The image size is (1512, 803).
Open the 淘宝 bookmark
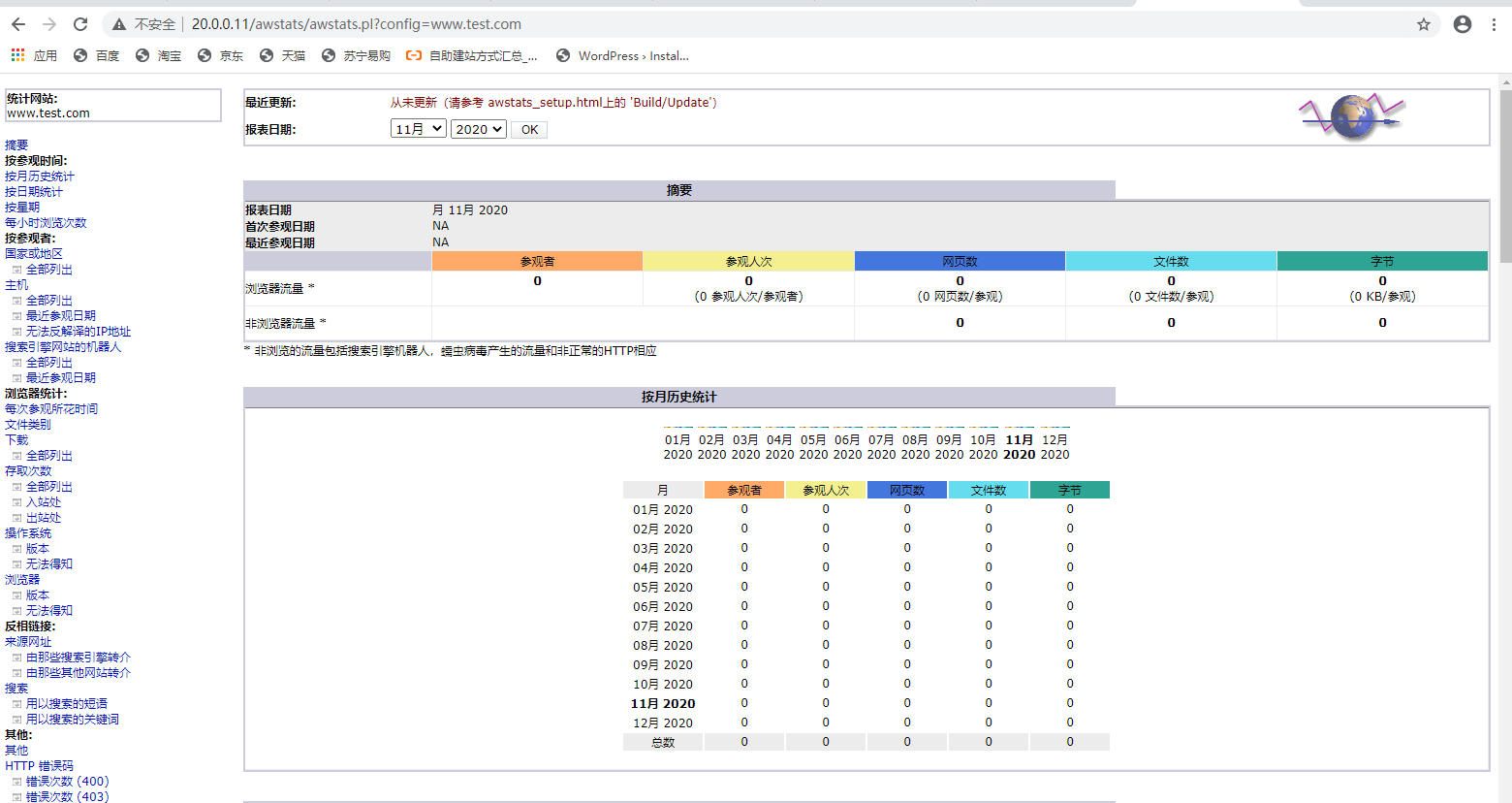point(158,56)
